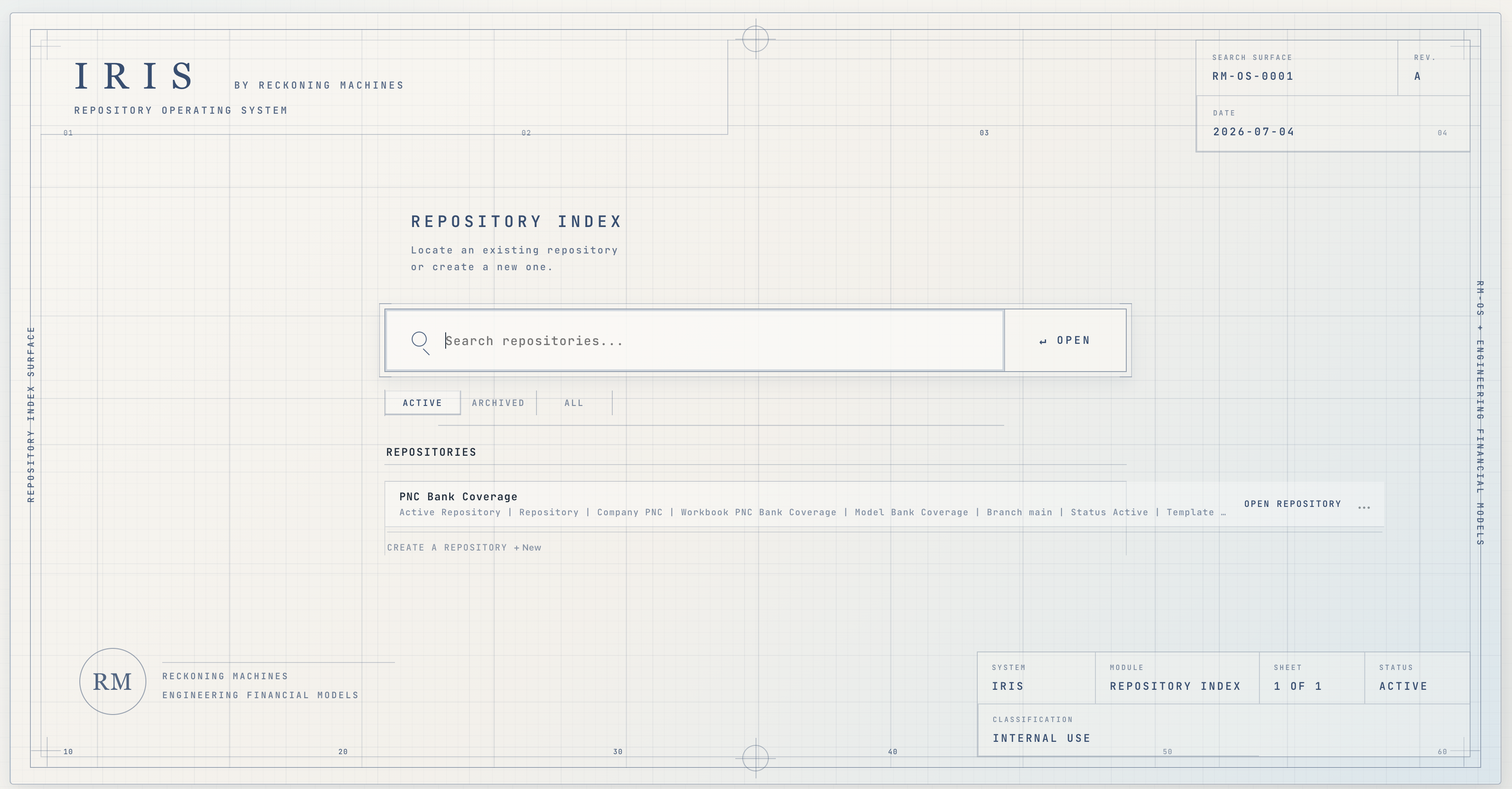Open the three-dot menu for PNC Bank Coverage
Viewport: 1512px width, 789px height.
pyautogui.click(x=1364, y=507)
